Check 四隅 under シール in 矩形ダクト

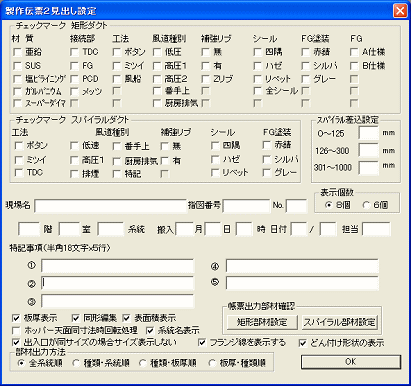pos(258,52)
